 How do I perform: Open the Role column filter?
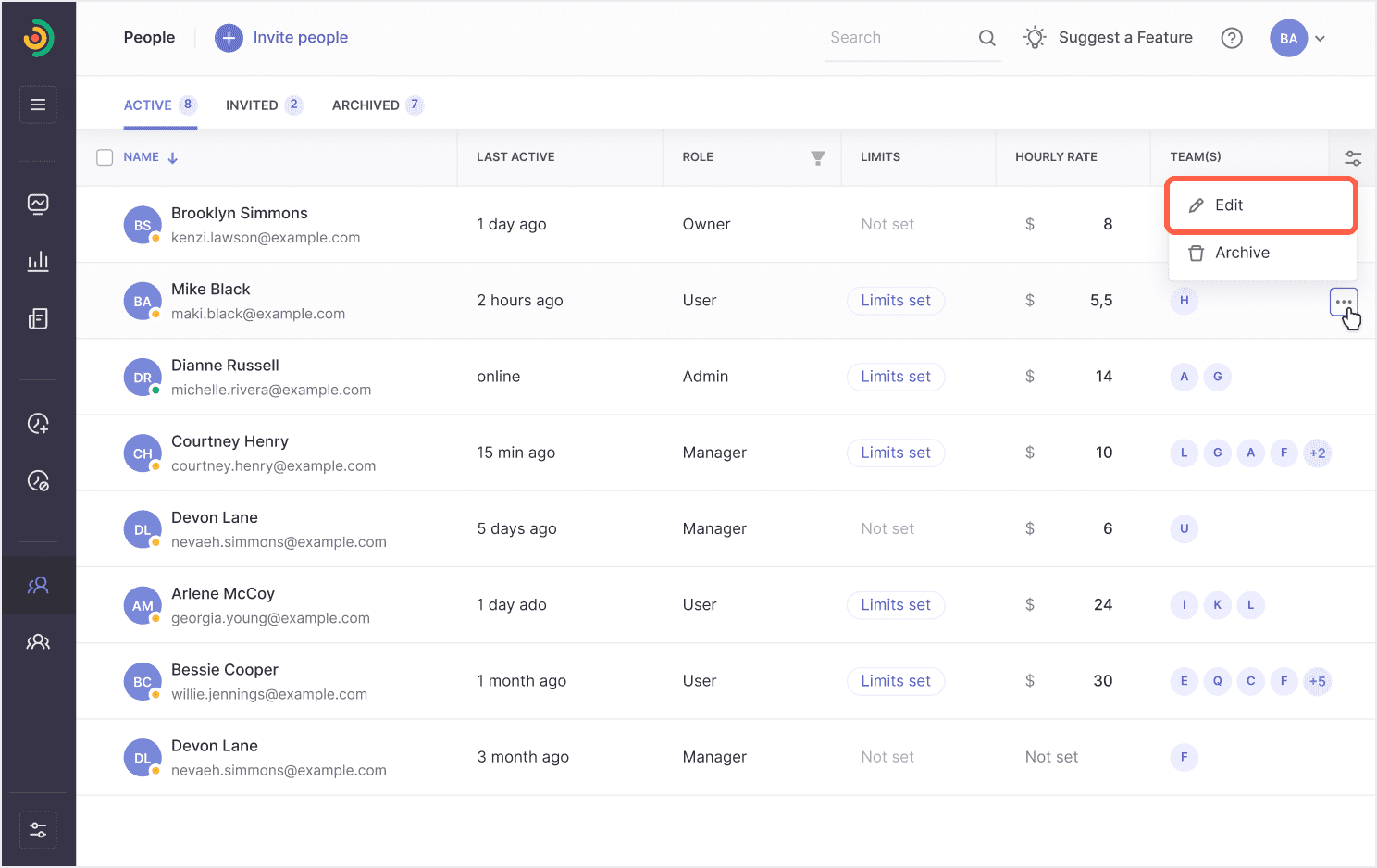coord(818,158)
